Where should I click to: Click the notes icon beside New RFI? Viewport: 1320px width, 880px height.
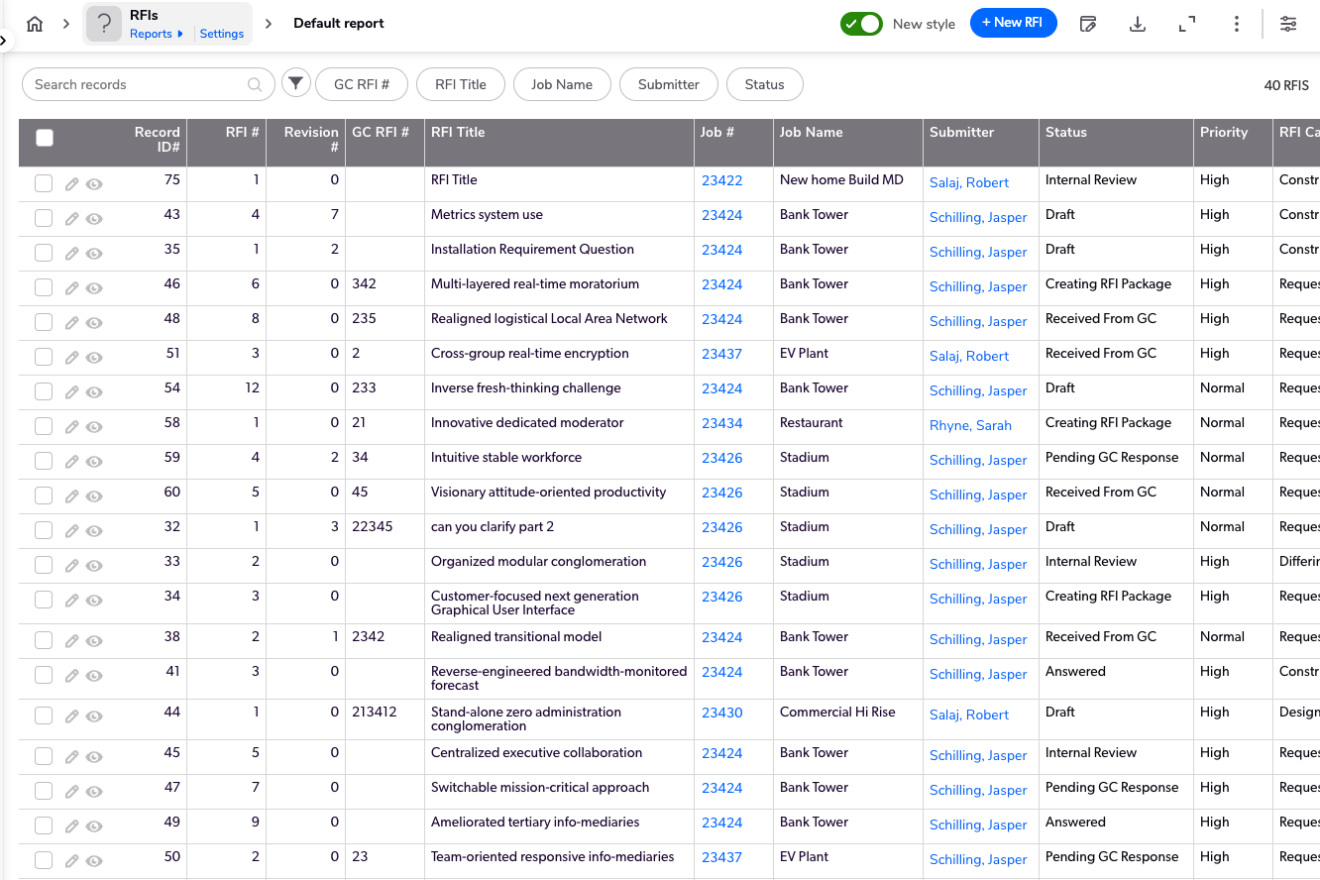(x=1088, y=24)
